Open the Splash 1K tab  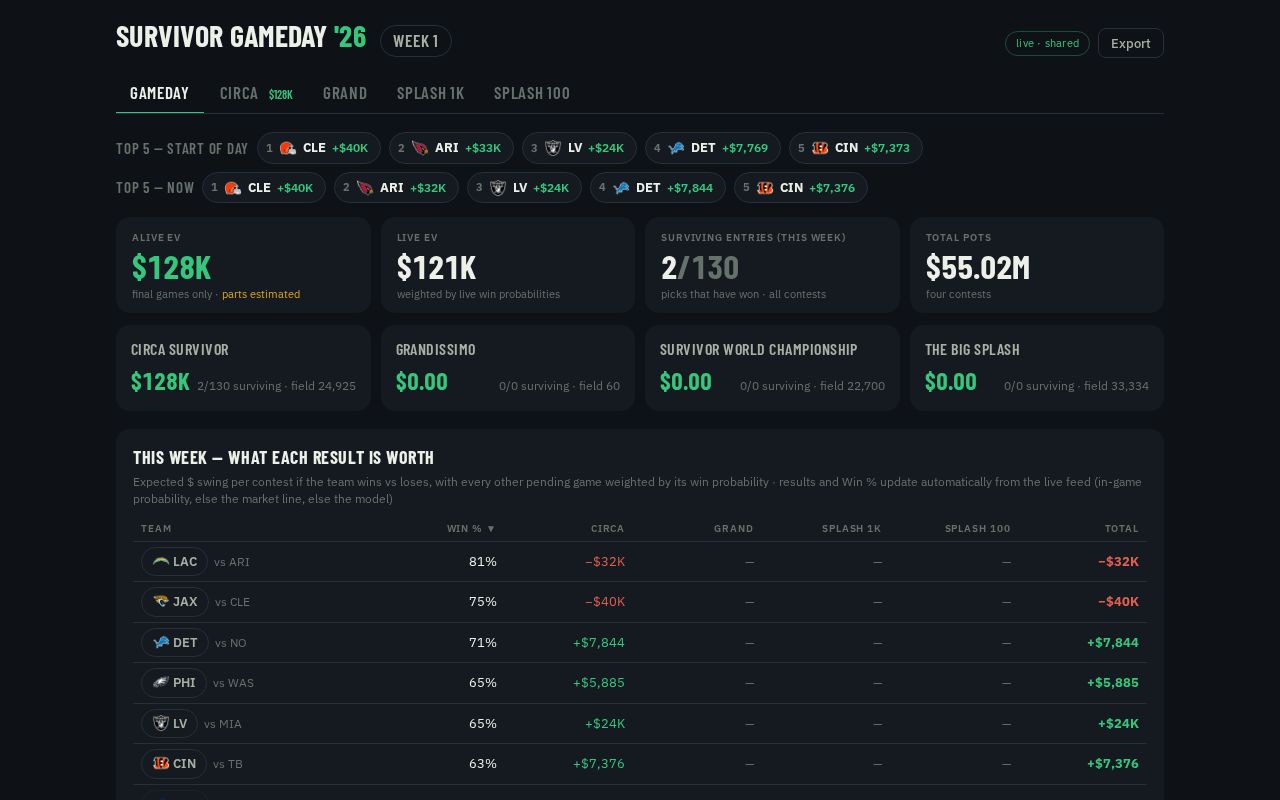point(430,93)
